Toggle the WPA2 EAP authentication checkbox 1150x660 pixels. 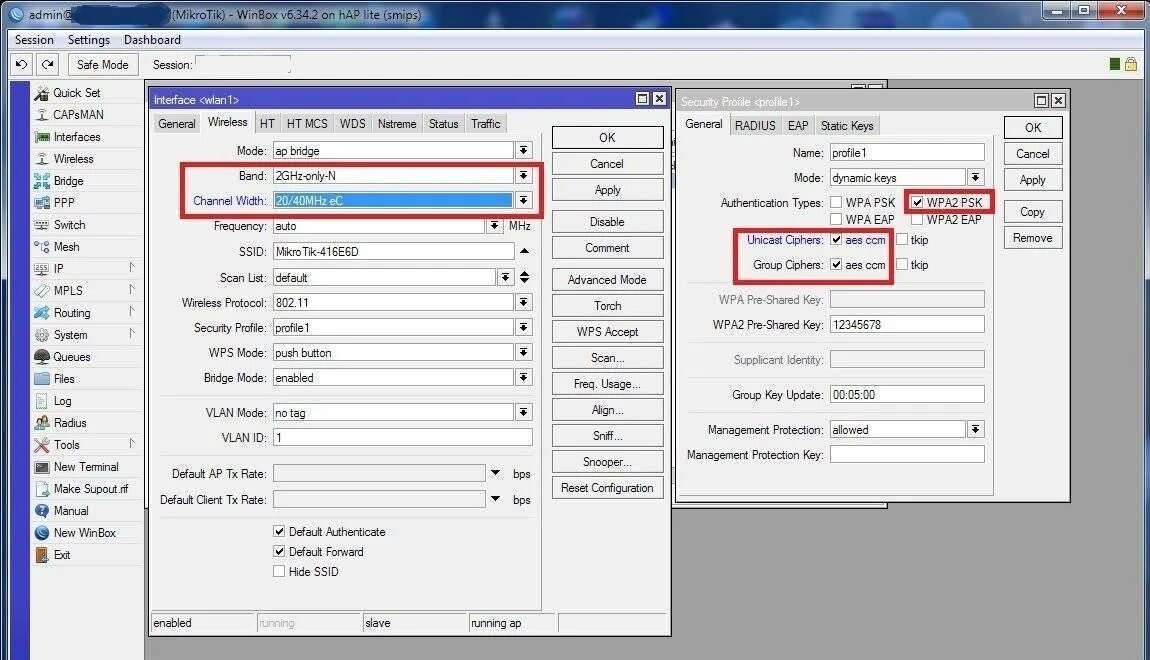(x=918, y=219)
